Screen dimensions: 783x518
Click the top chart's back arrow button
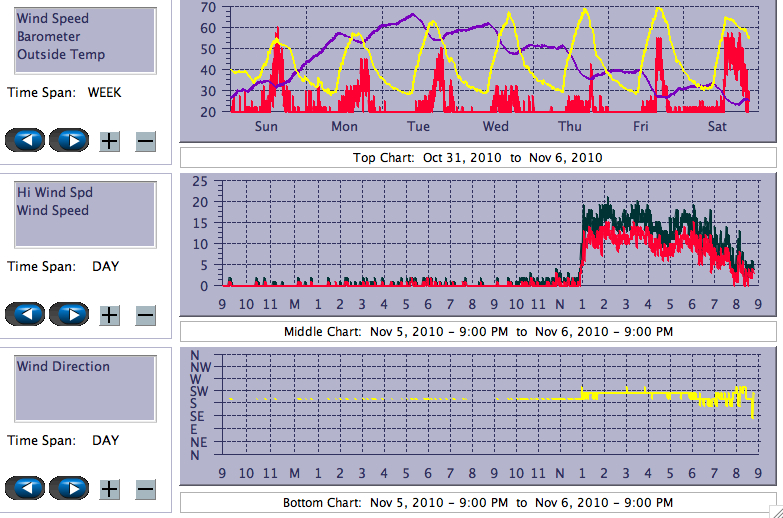26,140
